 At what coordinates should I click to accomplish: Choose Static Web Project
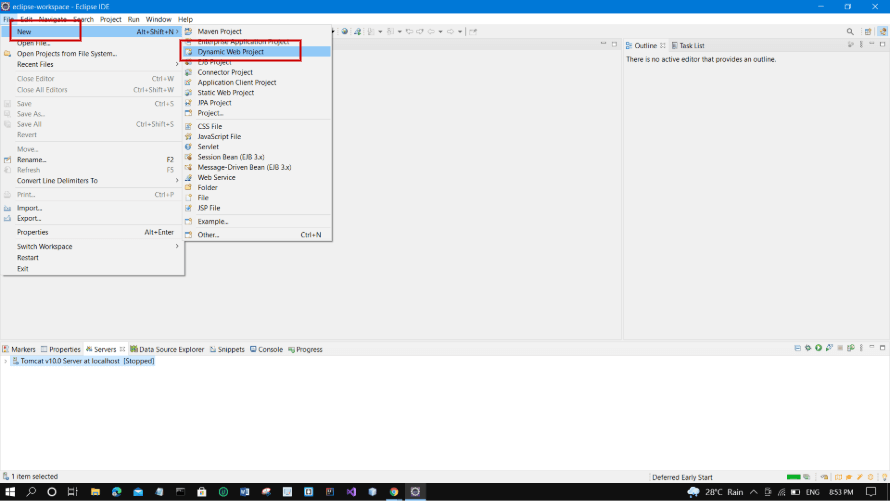click(x=256, y=93)
